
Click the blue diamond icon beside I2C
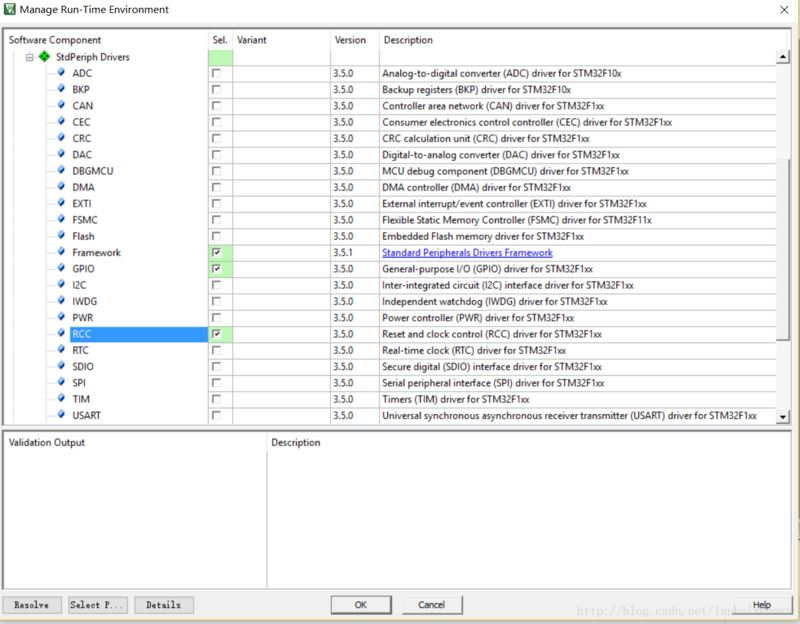61,285
